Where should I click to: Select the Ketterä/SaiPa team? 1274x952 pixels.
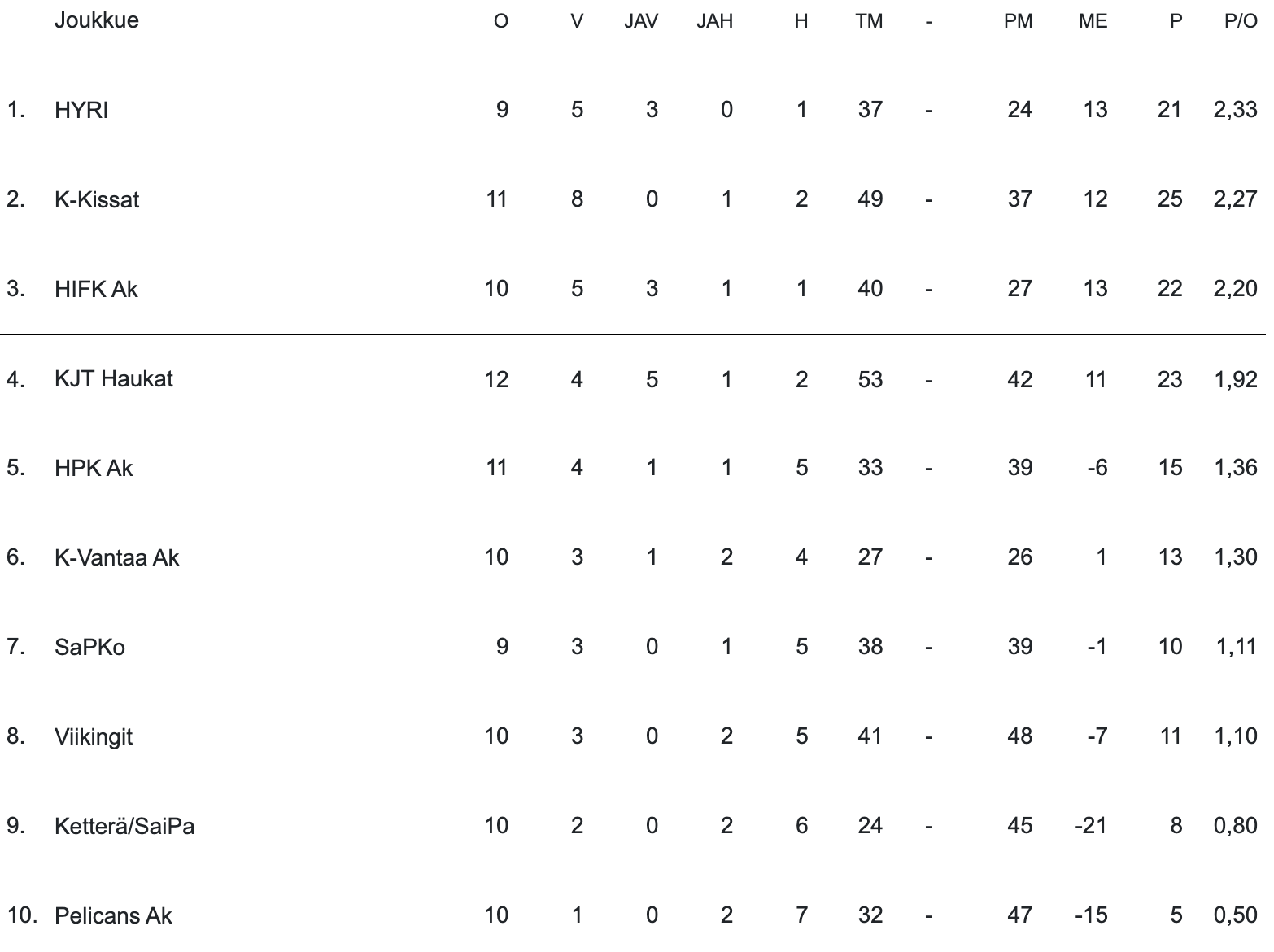tap(124, 826)
